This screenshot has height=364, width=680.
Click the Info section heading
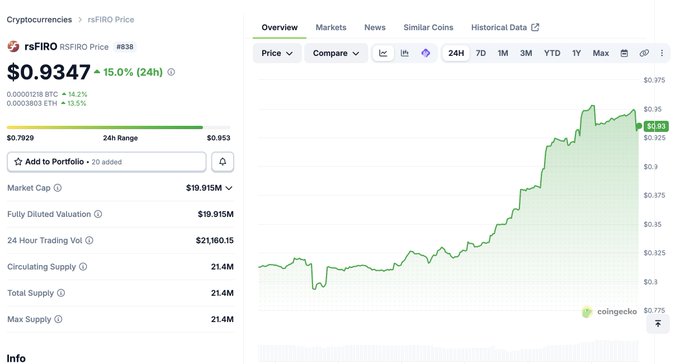pyautogui.click(x=16, y=358)
